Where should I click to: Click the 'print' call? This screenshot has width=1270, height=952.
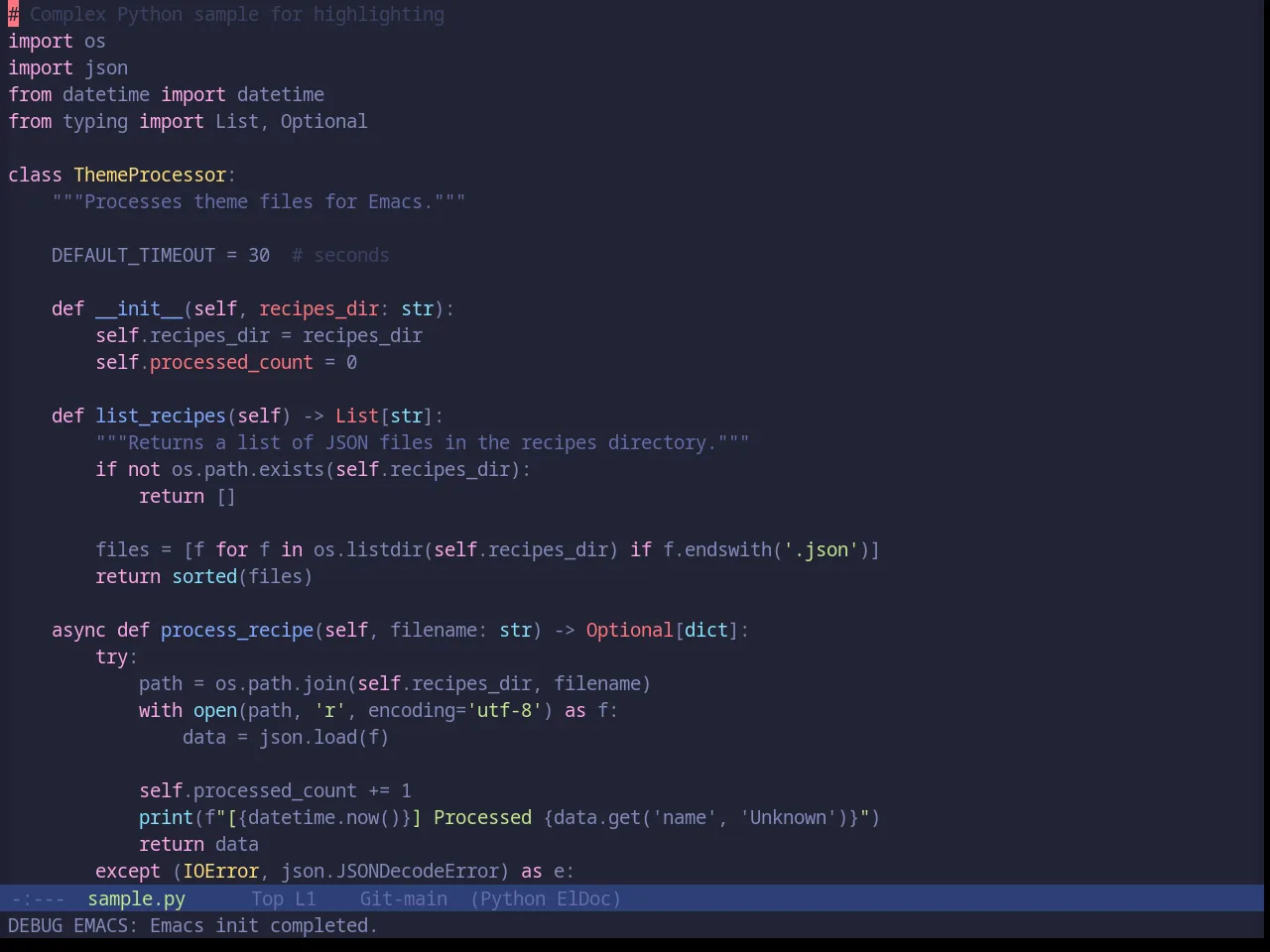coord(166,817)
